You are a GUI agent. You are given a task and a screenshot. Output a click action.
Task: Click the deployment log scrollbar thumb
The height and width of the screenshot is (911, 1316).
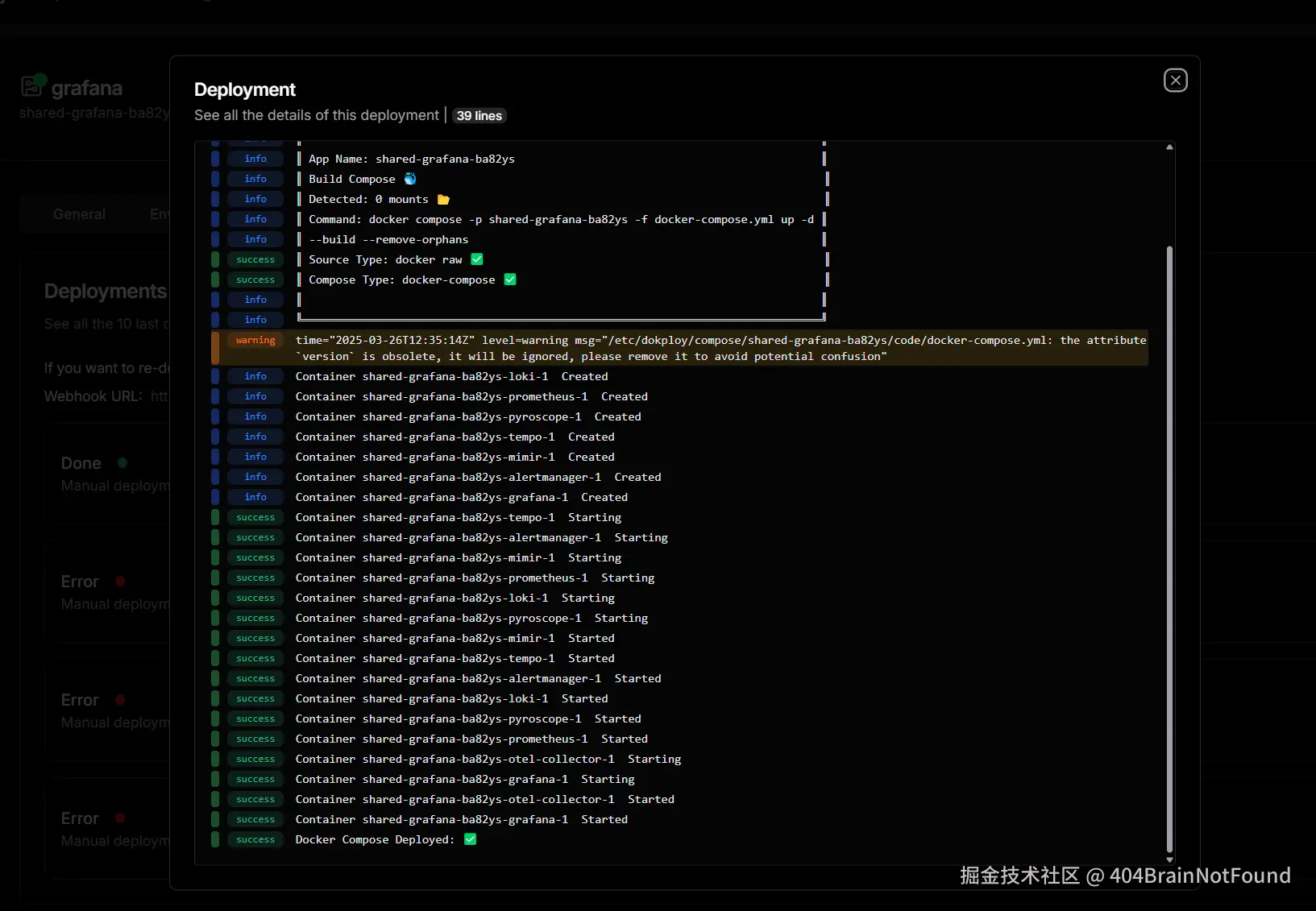tap(1169, 549)
